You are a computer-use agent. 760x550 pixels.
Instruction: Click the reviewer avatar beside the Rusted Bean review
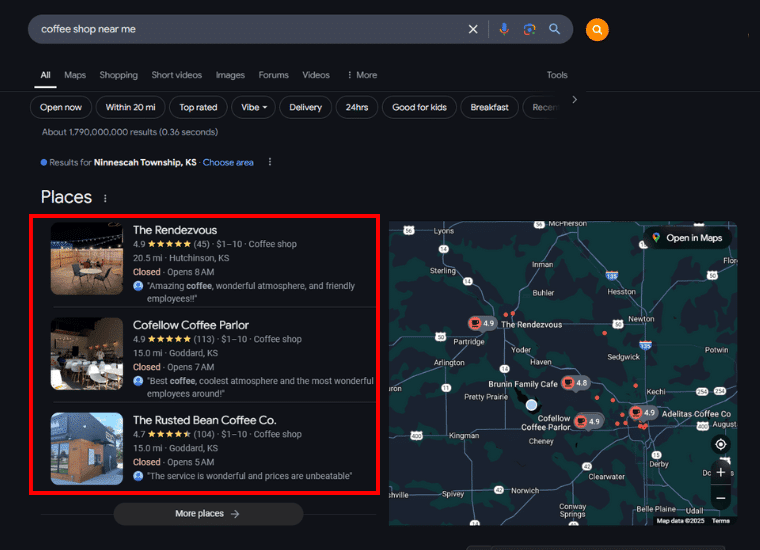pos(138,476)
